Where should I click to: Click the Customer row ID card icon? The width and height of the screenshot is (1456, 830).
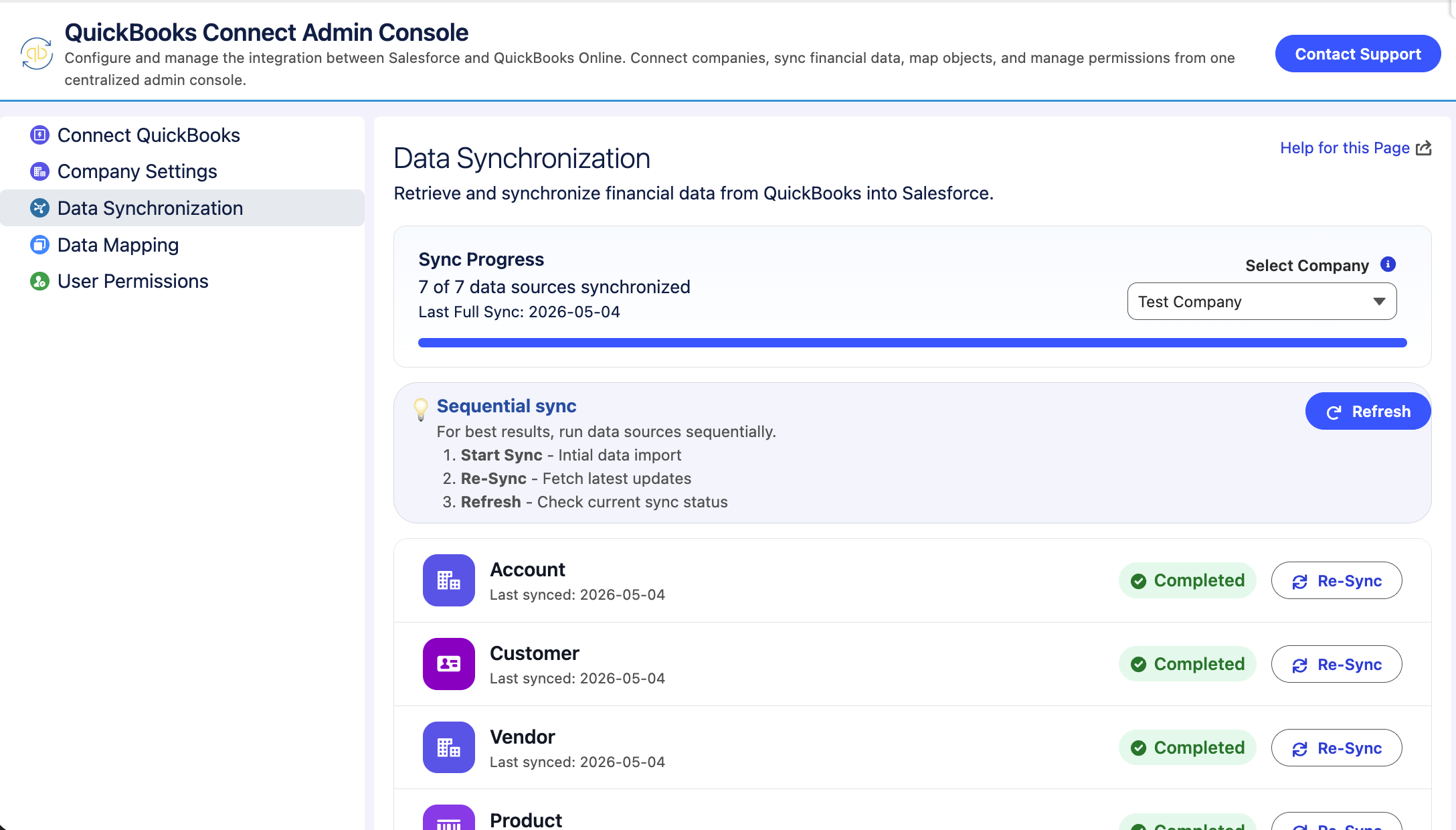pos(449,664)
